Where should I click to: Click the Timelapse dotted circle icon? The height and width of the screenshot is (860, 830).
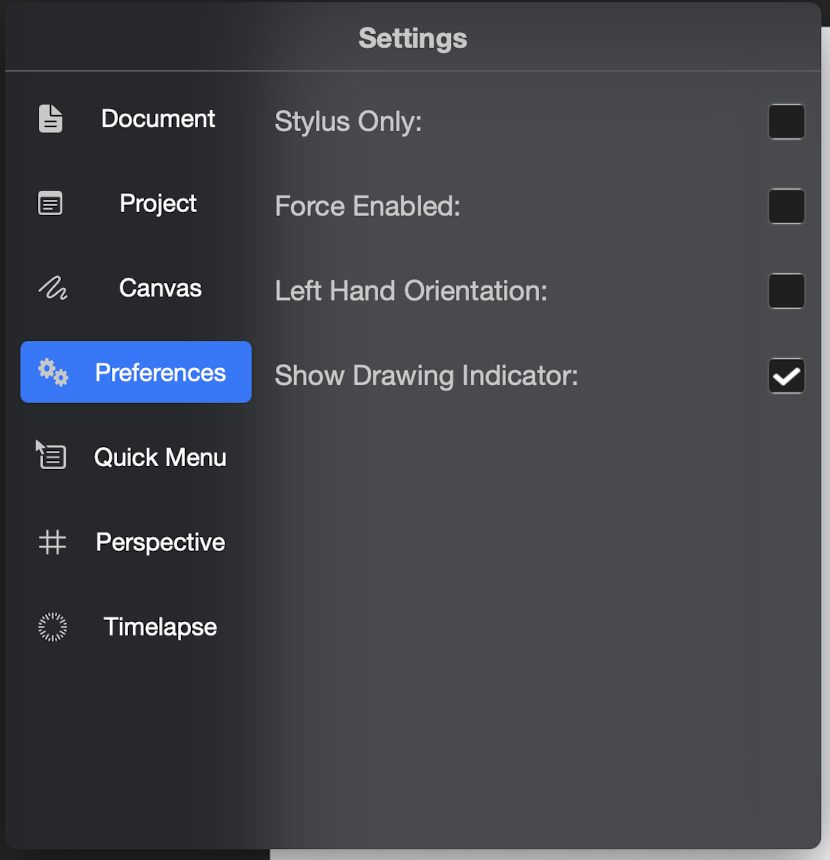[52, 627]
